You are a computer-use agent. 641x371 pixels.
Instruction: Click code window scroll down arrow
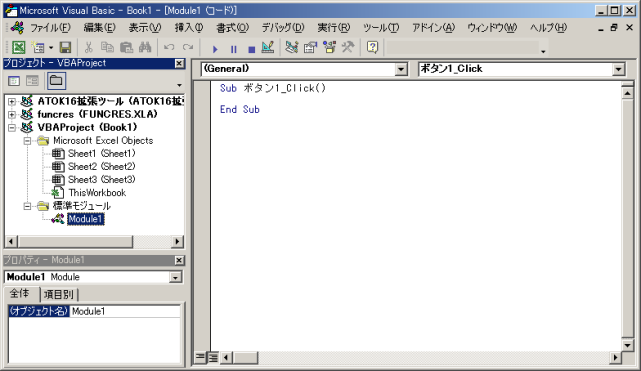(x=628, y=345)
